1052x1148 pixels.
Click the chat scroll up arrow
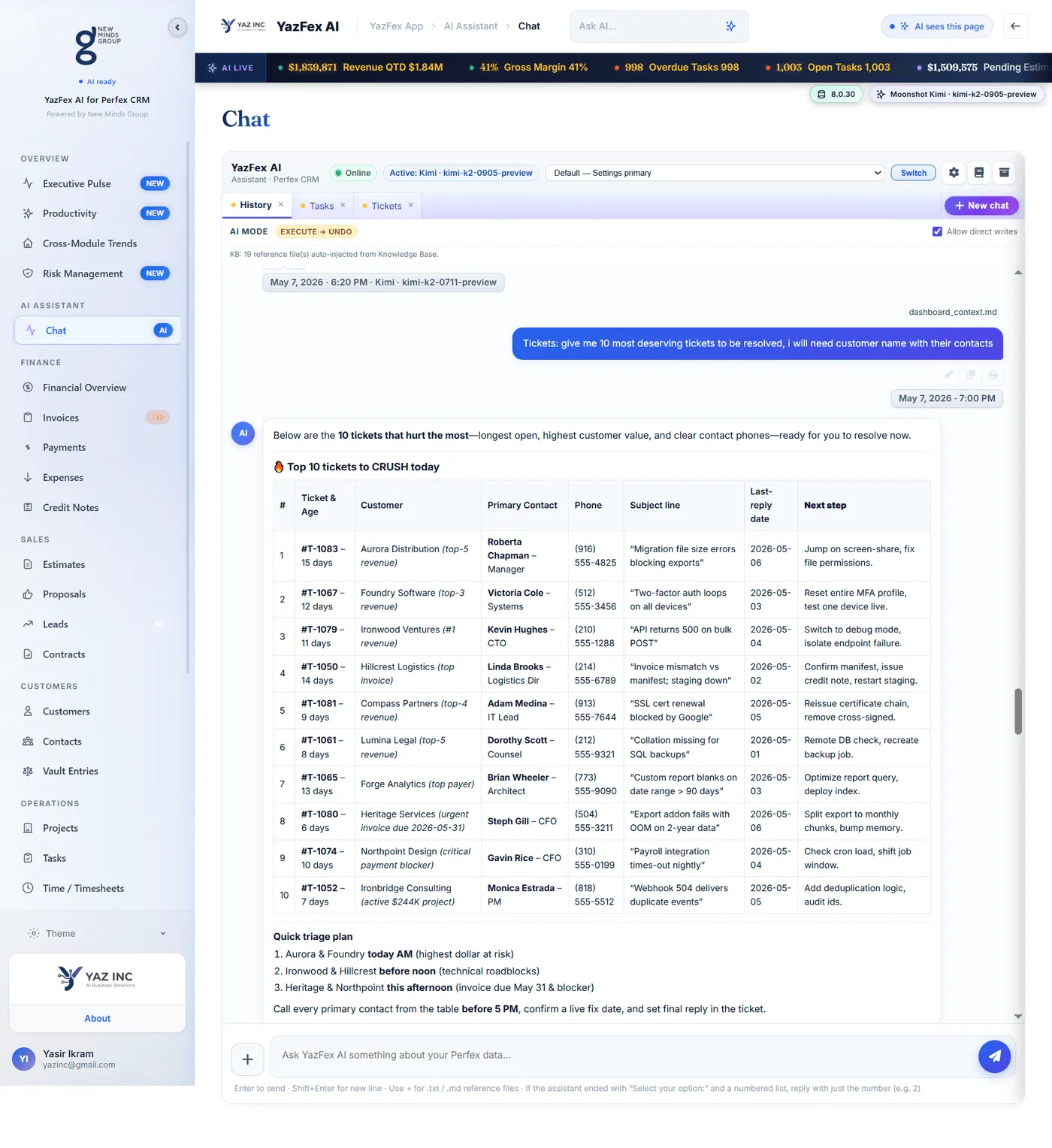coord(1018,273)
